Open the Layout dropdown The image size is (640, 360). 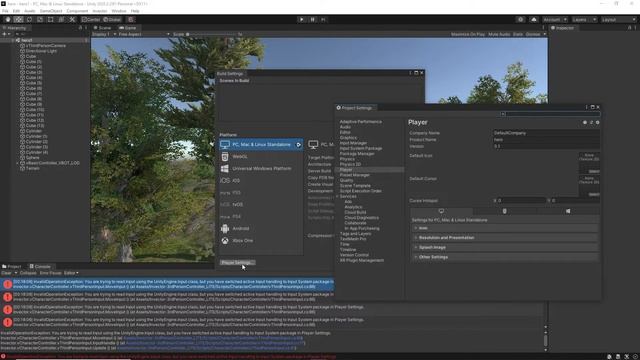(x=618, y=20)
